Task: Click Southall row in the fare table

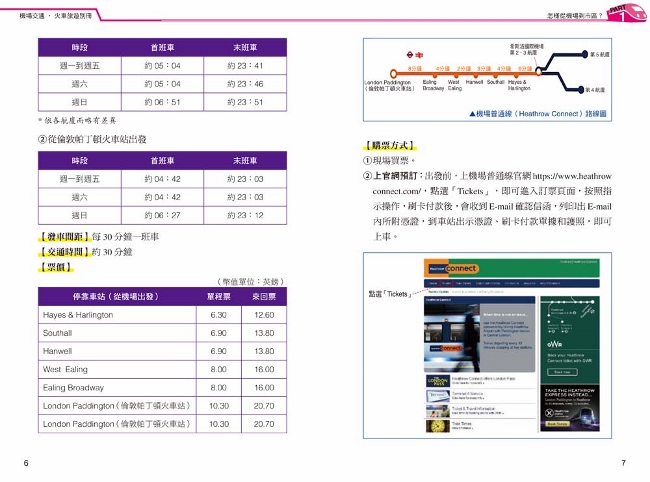Action: coord(162,333)
